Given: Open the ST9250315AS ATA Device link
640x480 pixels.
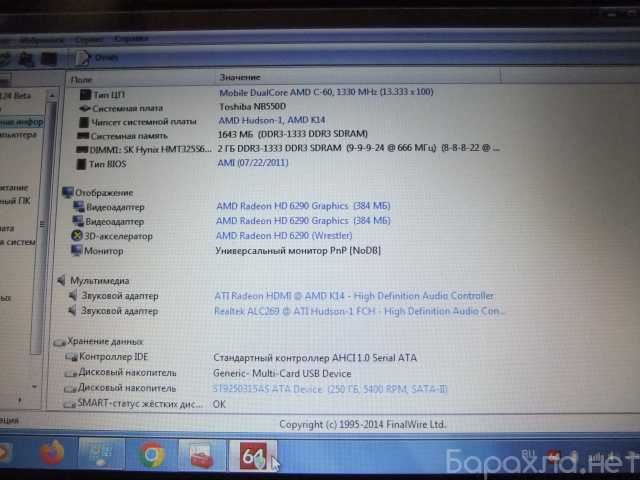Looking at the screenshot, I should click(330, 389).
